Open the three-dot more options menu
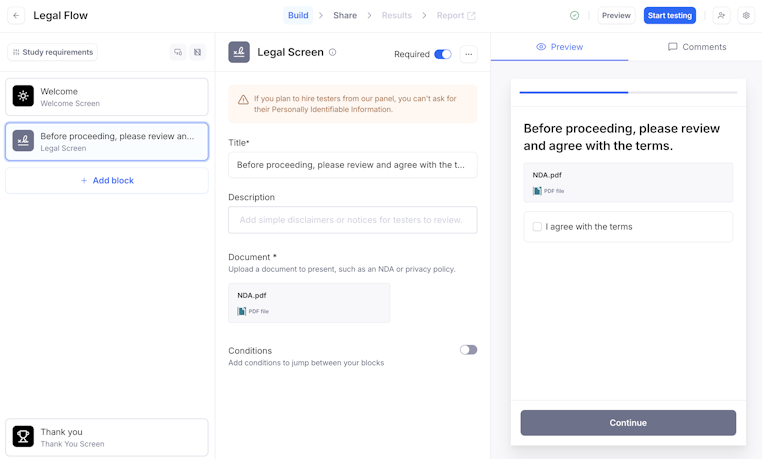This screenshot has width=762, height=459. [x=468, y=54]
